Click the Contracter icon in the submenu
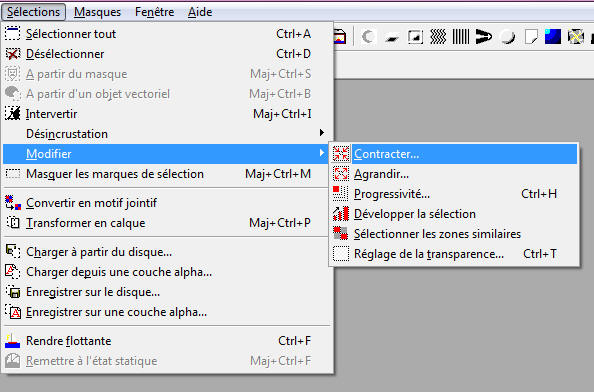This screenshot has width=594, height=392. (341, 154)
